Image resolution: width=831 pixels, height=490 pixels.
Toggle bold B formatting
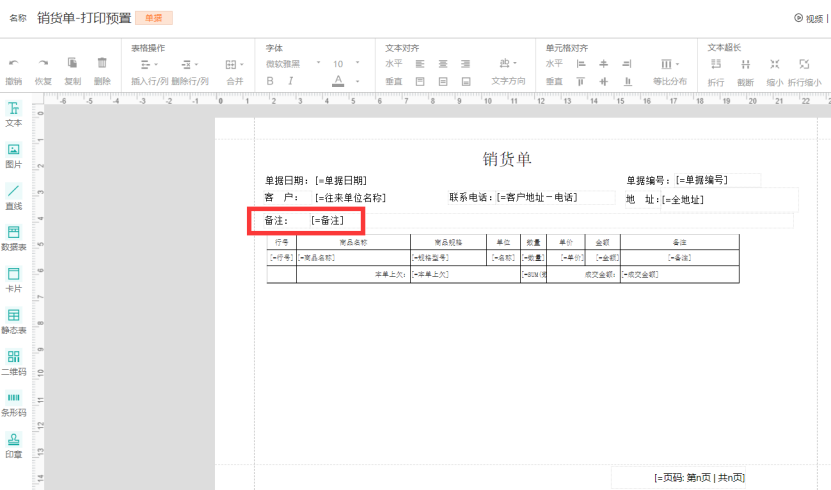[270, 81]
